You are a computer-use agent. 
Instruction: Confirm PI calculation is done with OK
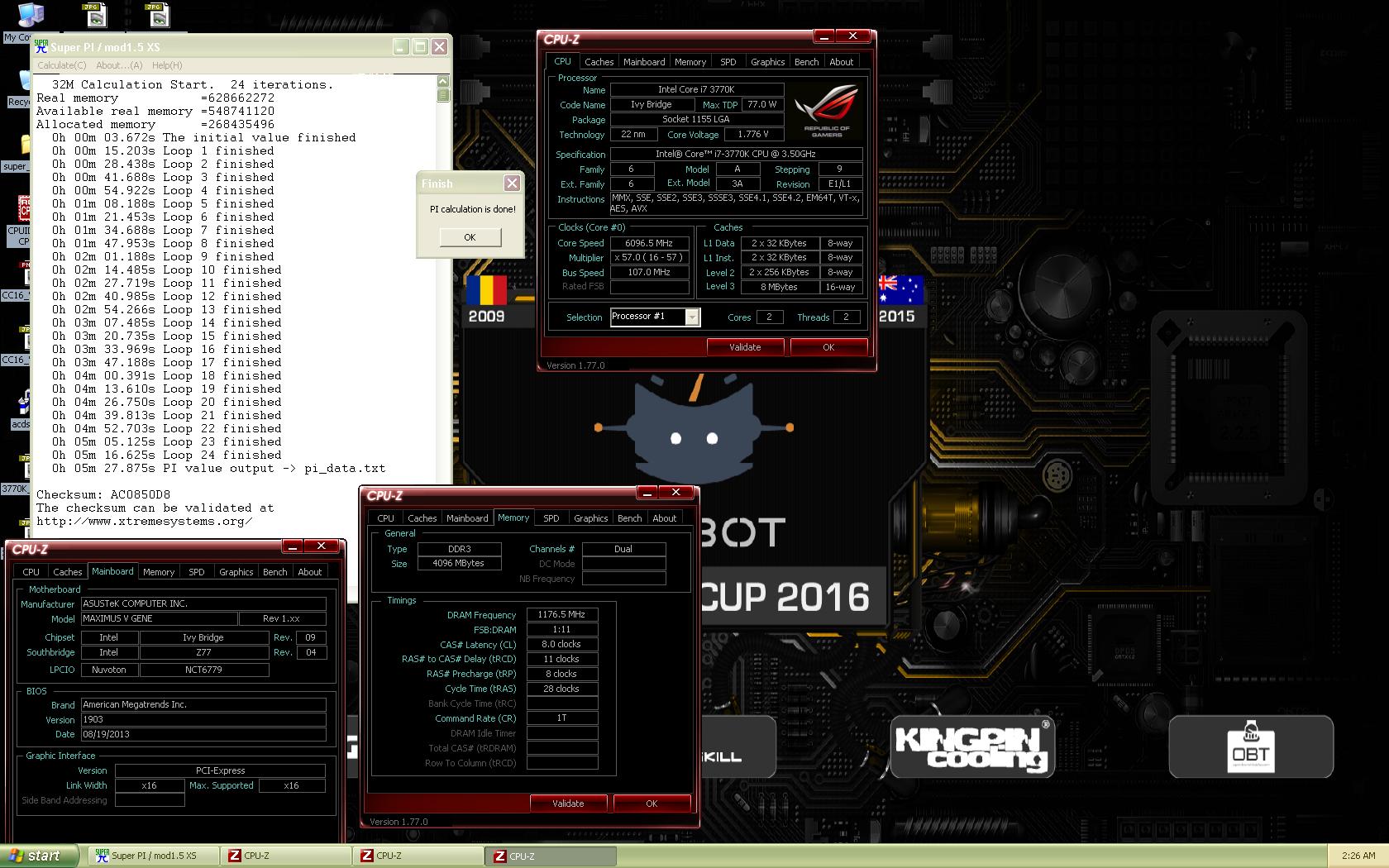[470, 237]
